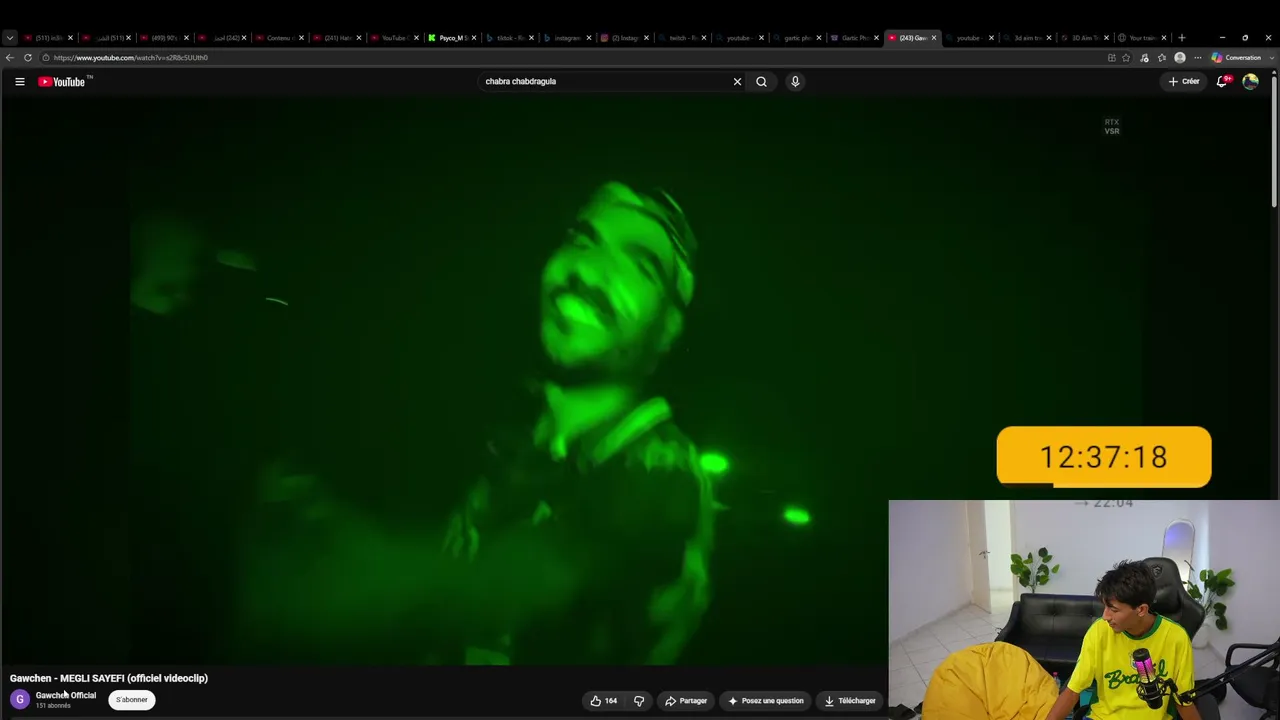This screenshot has height=720, width=1280.
Task: Open the music note media control icon
Action: point(1145,58)
